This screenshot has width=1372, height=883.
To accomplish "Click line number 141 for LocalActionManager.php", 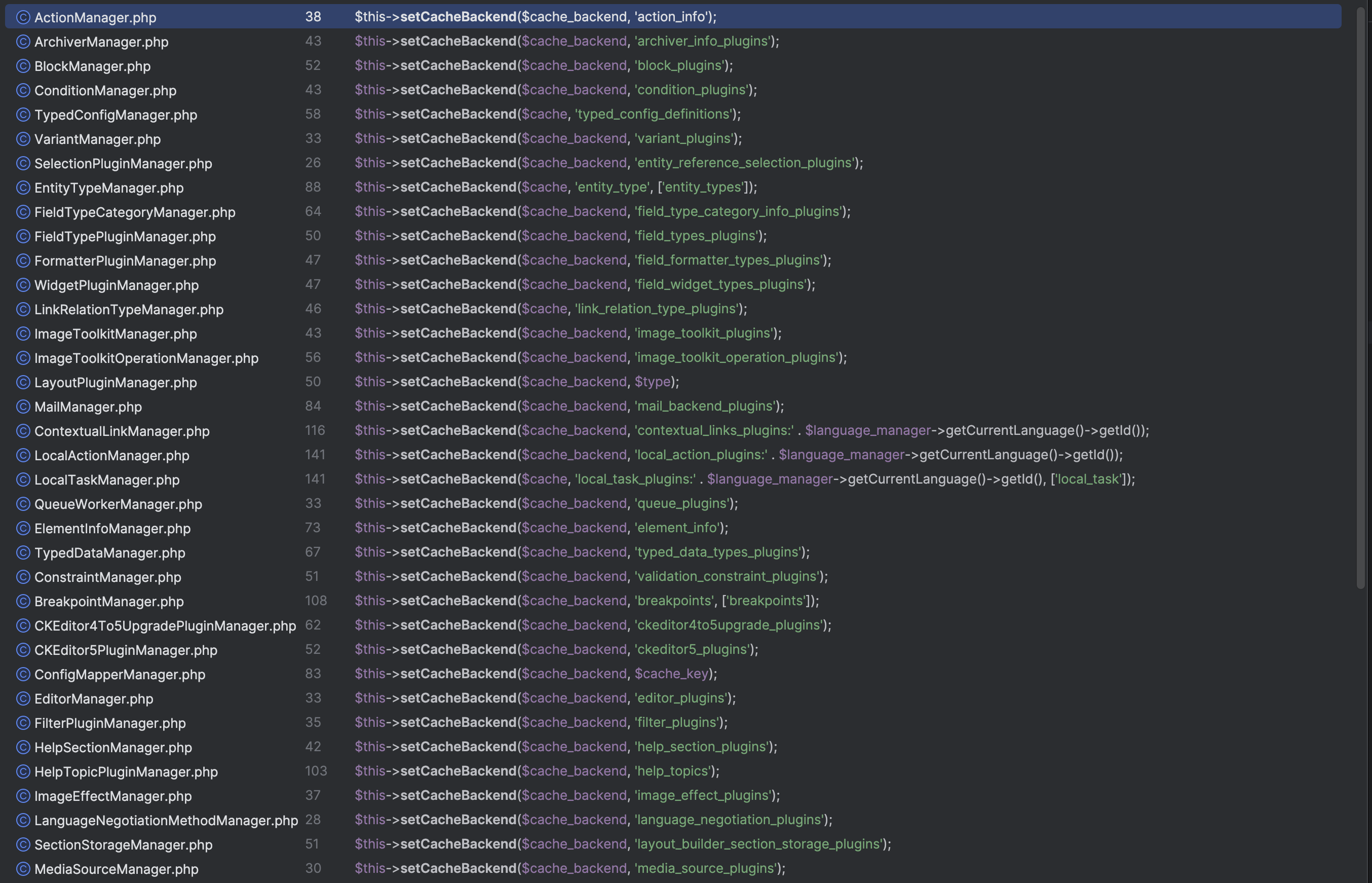I will pos(315,455).
